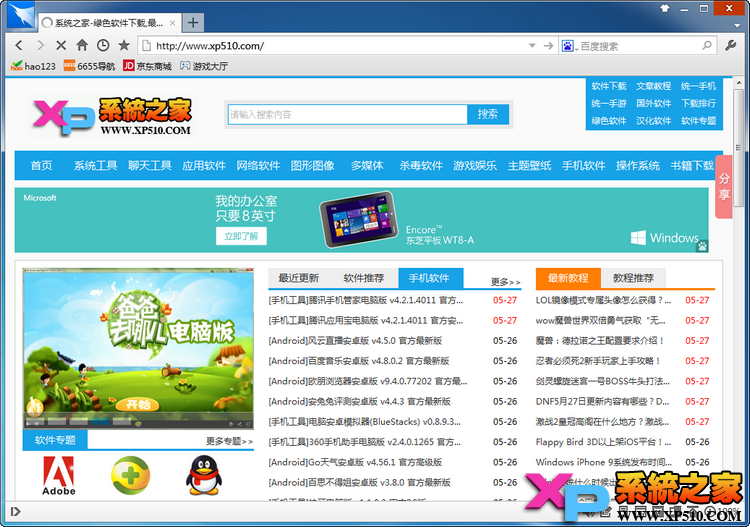Open 腾讯手机管家电脑版 v4.2.1.4011 entry
750x527 pixels.
click(365, 300)
